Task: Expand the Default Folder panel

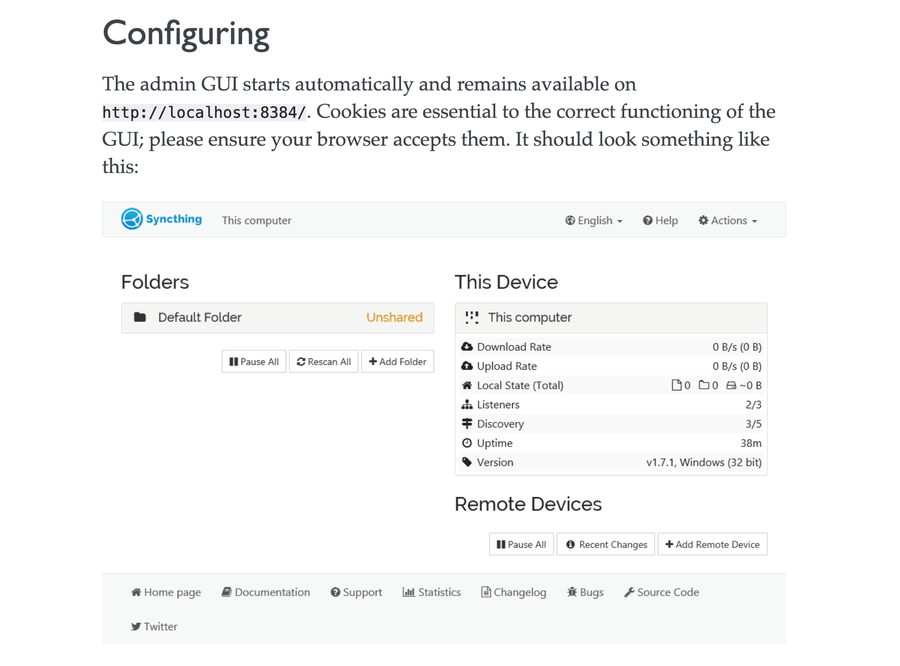Action: 278,317
